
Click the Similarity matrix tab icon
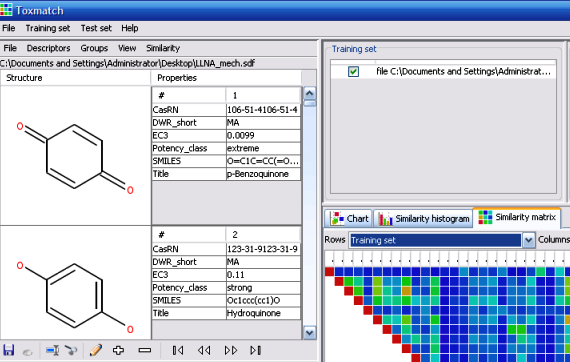tap(485, 217)
